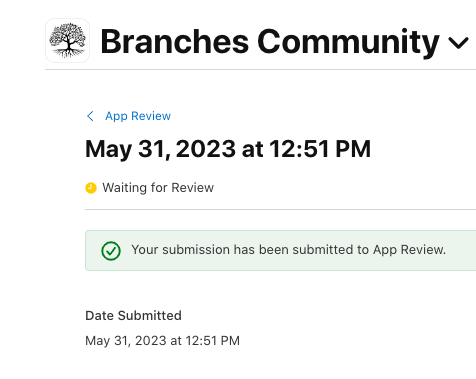476x379 pixels.
Task: Click the Branches Community tree app icon
Action: (x=67, y=40)
